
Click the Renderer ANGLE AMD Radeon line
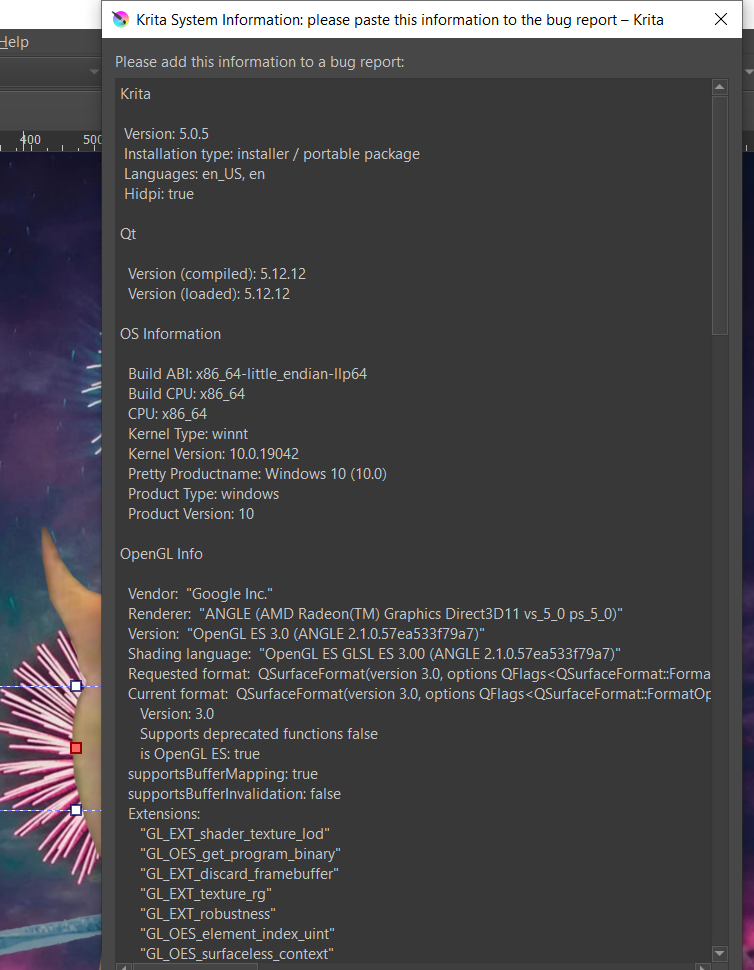coord(375,614)
